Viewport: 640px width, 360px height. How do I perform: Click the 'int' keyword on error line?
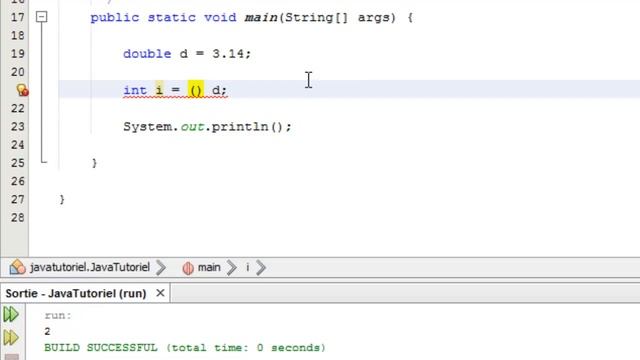point(135,90)
